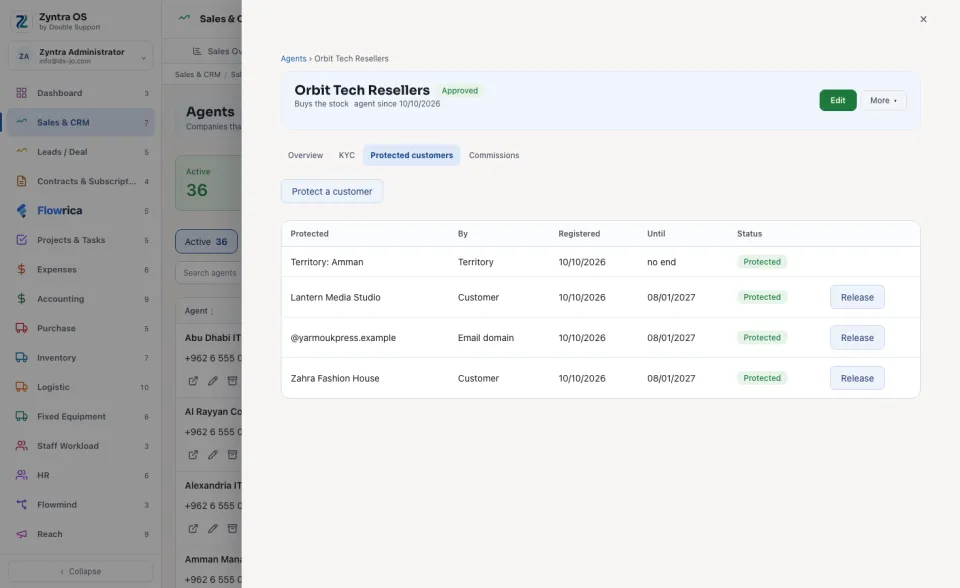Focus the Search agents field
960x588 pixels.
click(x=209, y=273)
